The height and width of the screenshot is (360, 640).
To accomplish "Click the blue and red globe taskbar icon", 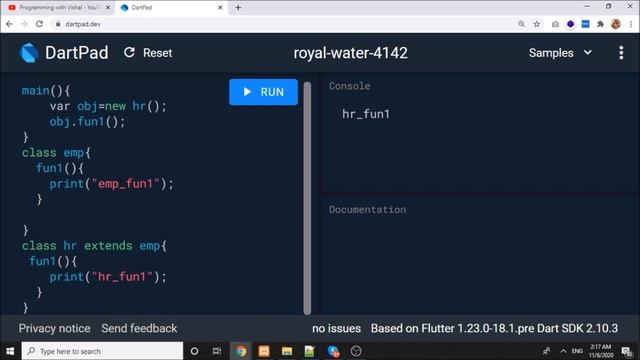I will click(333, 351).
